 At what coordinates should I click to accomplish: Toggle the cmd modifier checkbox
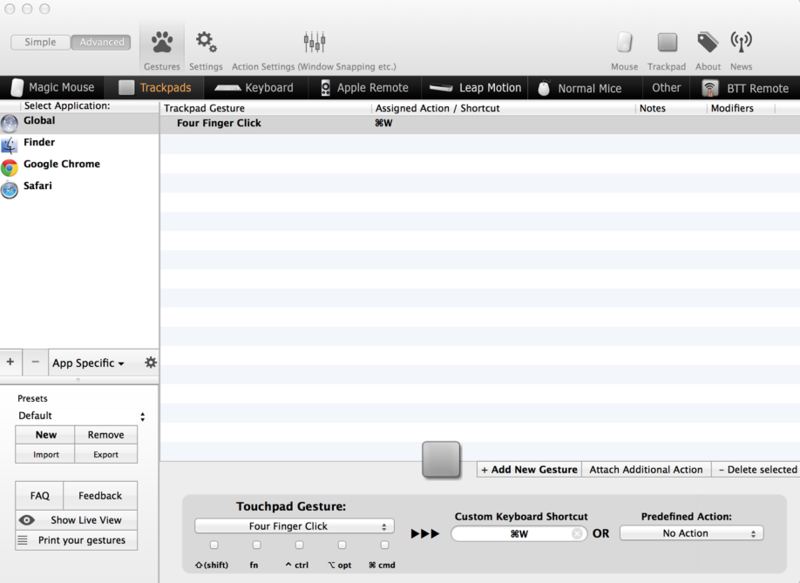tap(385, 545)
